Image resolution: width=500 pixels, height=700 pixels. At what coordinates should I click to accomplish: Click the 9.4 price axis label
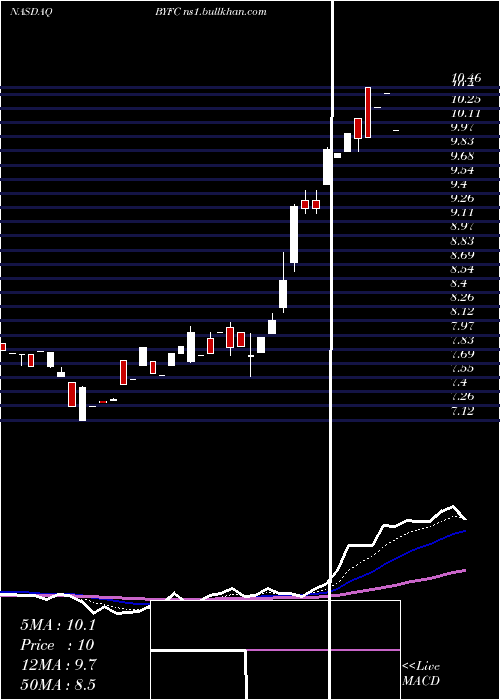tap(461, 184)
